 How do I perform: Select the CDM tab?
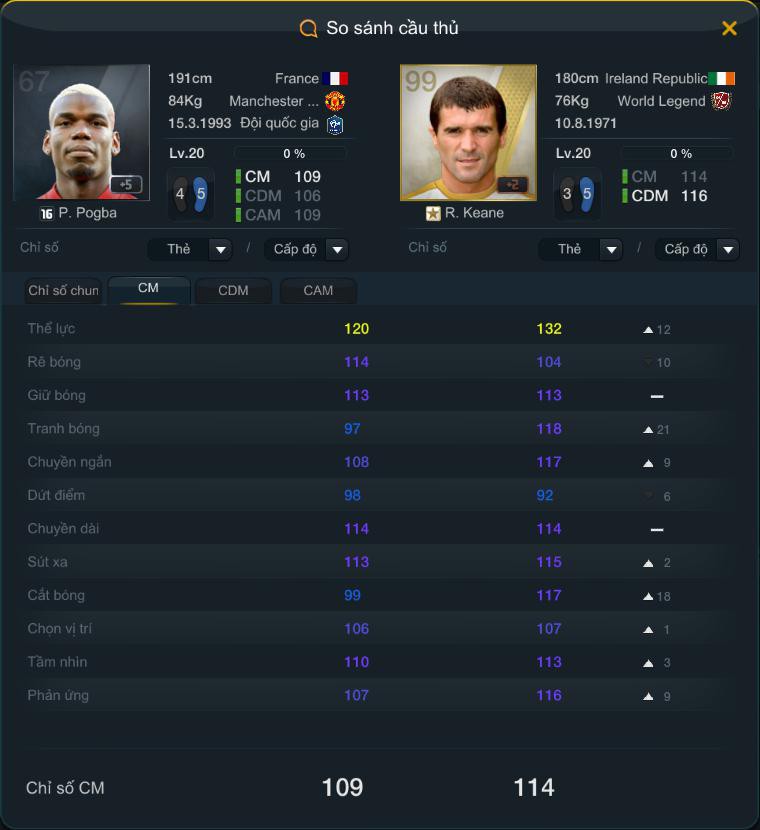point(233,291)
